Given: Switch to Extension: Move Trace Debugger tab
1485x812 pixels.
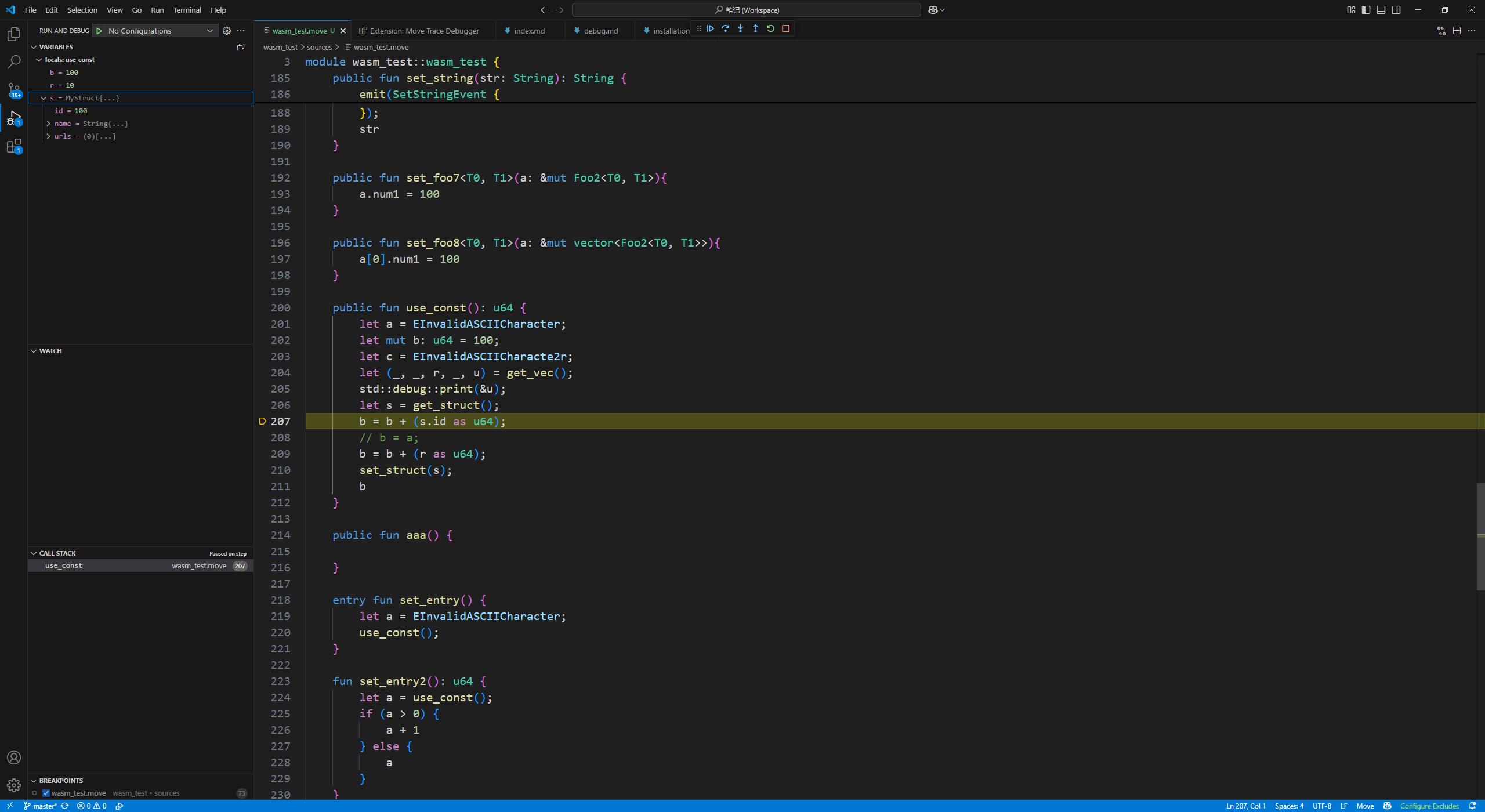Looking at the screenshot, I should (x=424, y=31).
